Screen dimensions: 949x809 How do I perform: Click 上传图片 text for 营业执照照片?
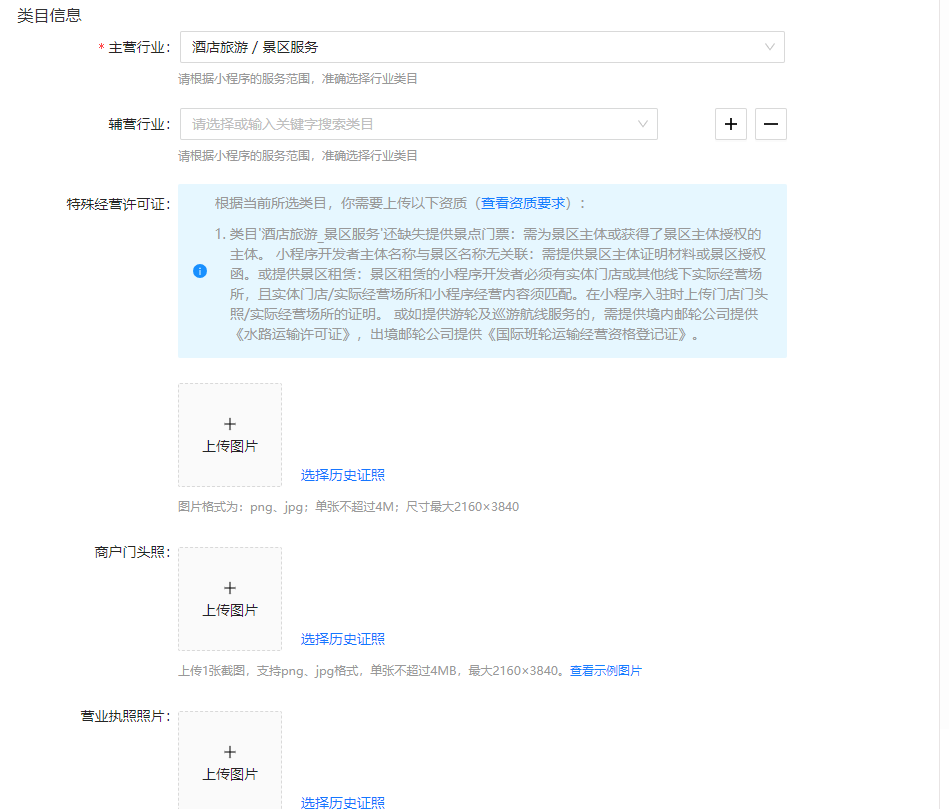(x=230, y=774)
